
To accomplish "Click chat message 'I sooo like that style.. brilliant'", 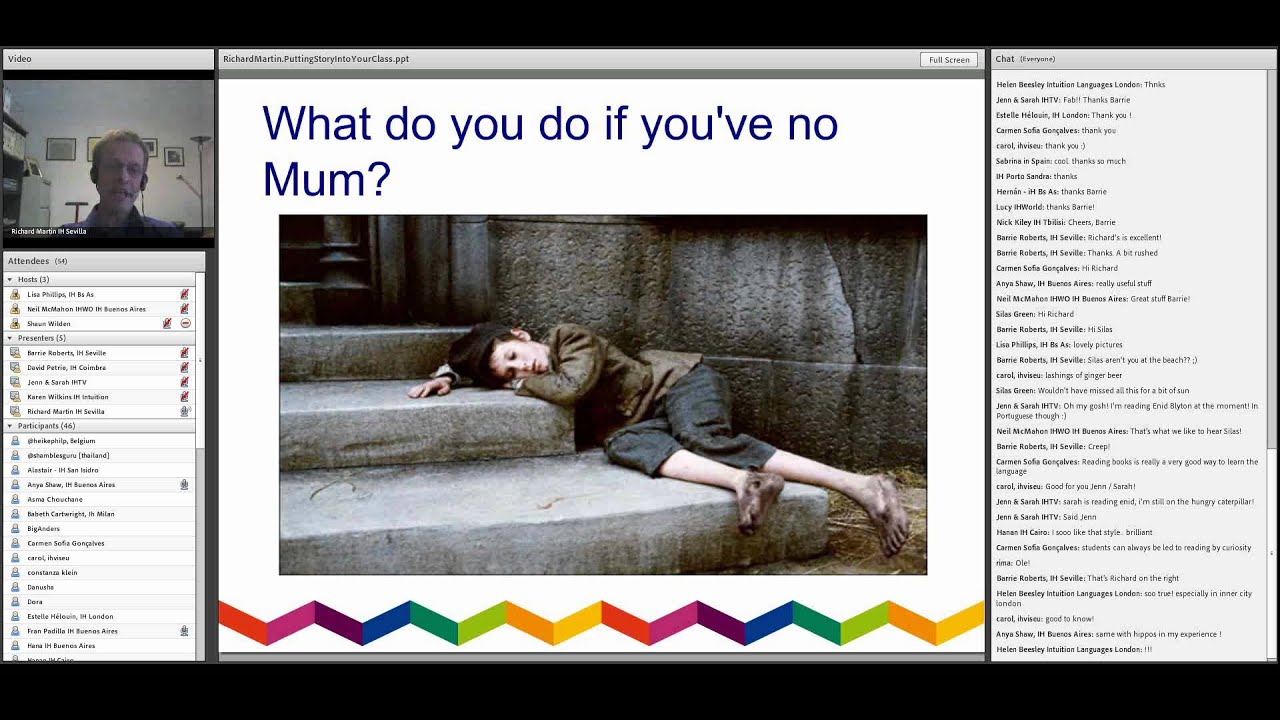I will [1102, 533].
